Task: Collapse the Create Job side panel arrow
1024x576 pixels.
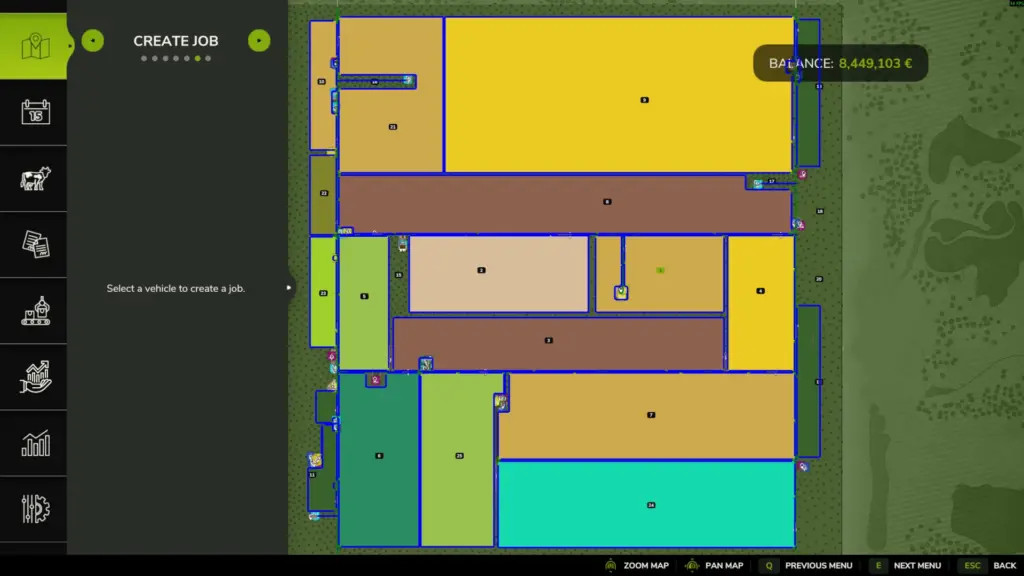Action: [289, 288]
